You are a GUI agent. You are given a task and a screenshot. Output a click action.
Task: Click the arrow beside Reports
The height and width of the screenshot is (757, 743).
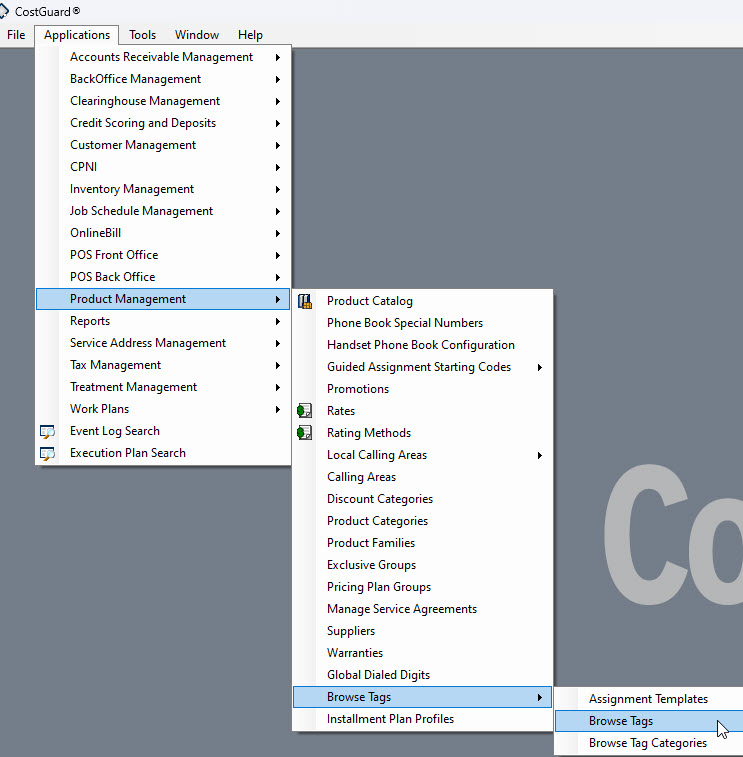(x=278, y=322)
